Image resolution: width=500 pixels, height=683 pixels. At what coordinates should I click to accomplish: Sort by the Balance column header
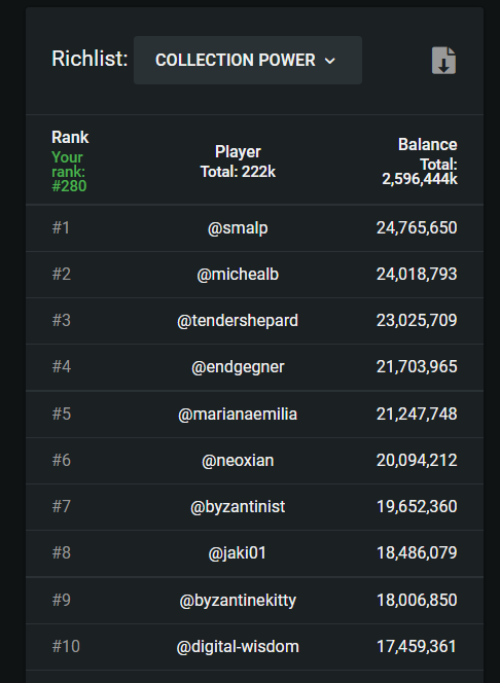point(428,145)
